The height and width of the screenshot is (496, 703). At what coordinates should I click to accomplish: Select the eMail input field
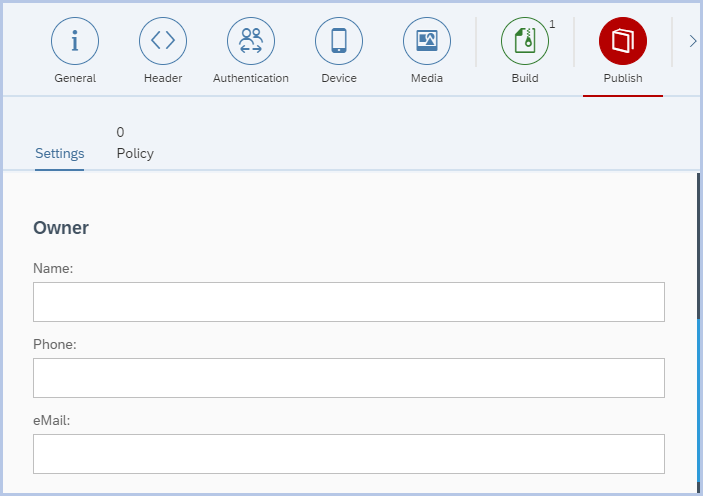[x=349, y=454]
